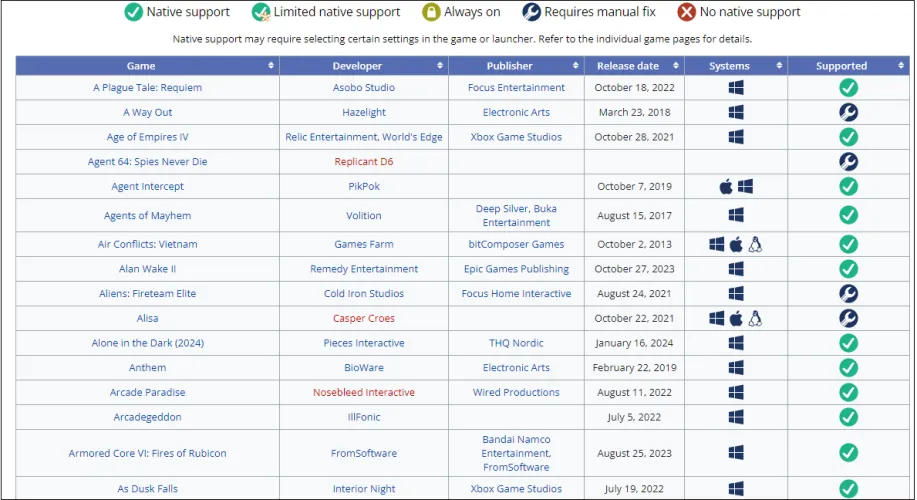Click wrench icon in Aliens: Fireteam Elite row
Viewport: 917px width, 500px height.
point(848,294)
